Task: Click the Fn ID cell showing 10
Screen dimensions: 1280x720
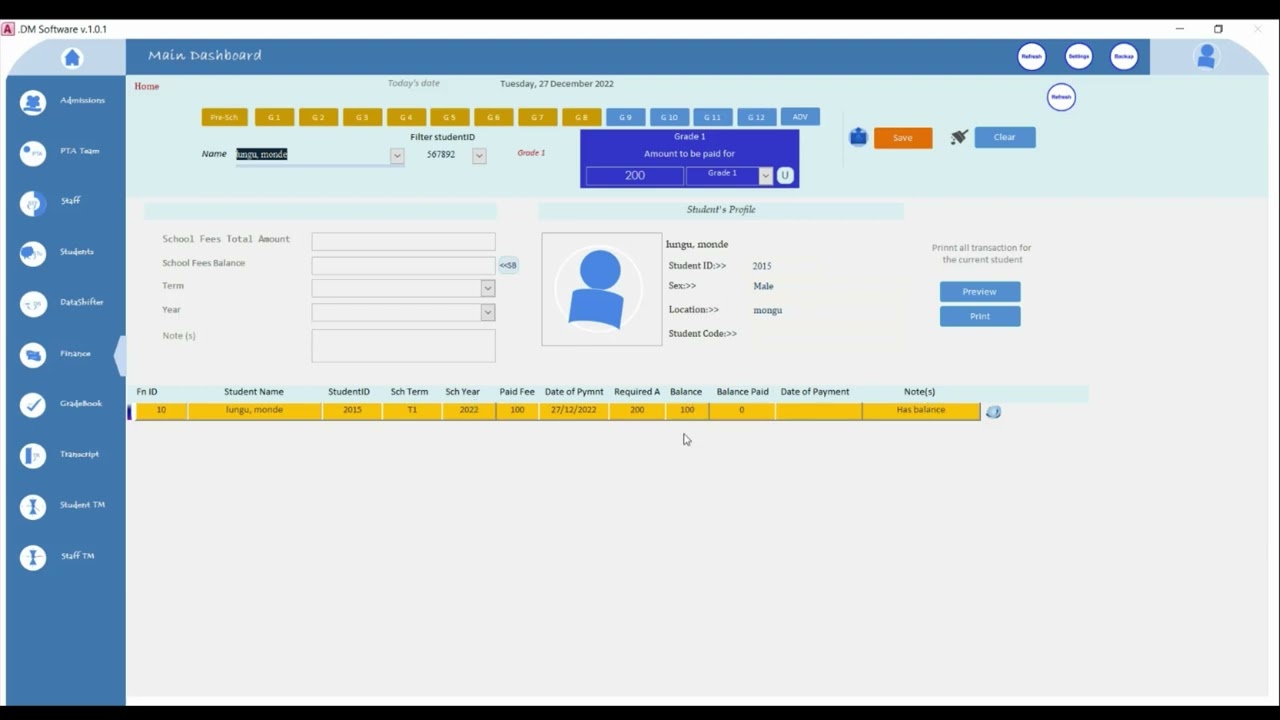Action: (161, 410)
